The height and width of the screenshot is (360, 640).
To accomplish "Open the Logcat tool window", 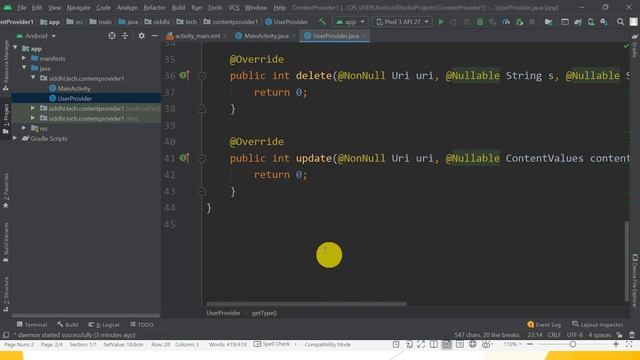I will pos(104,324).
